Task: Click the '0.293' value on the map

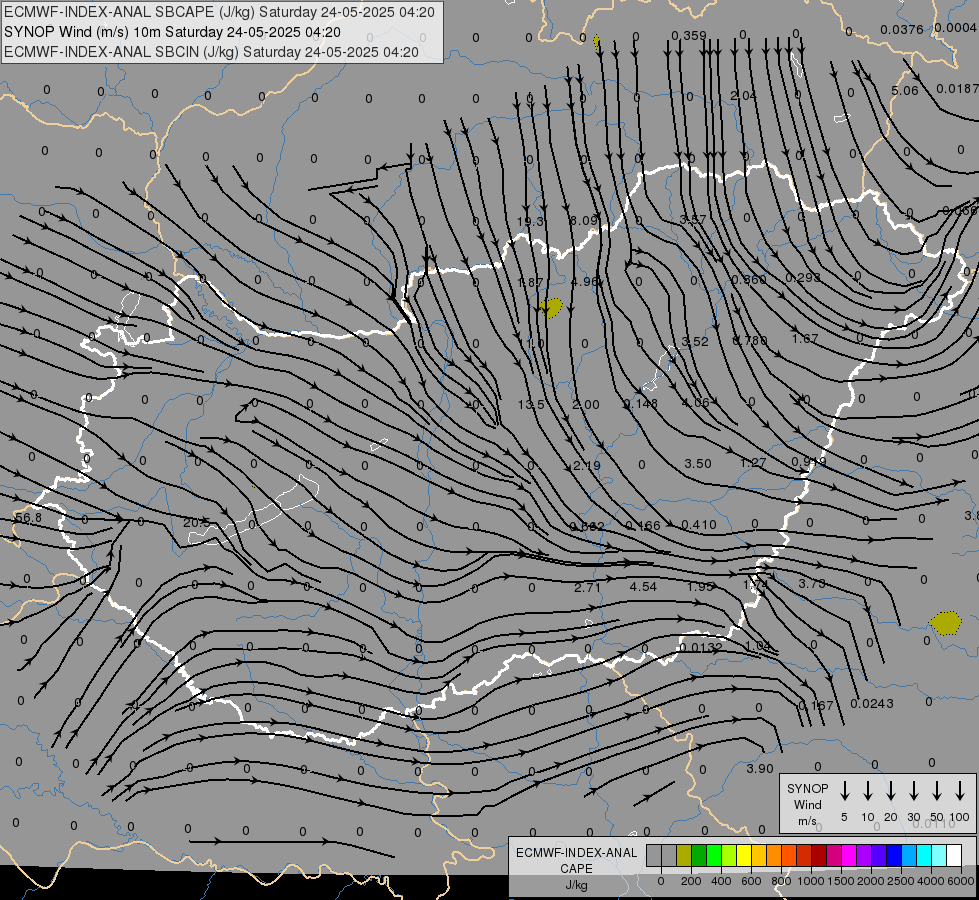Action: pos(802,277)
